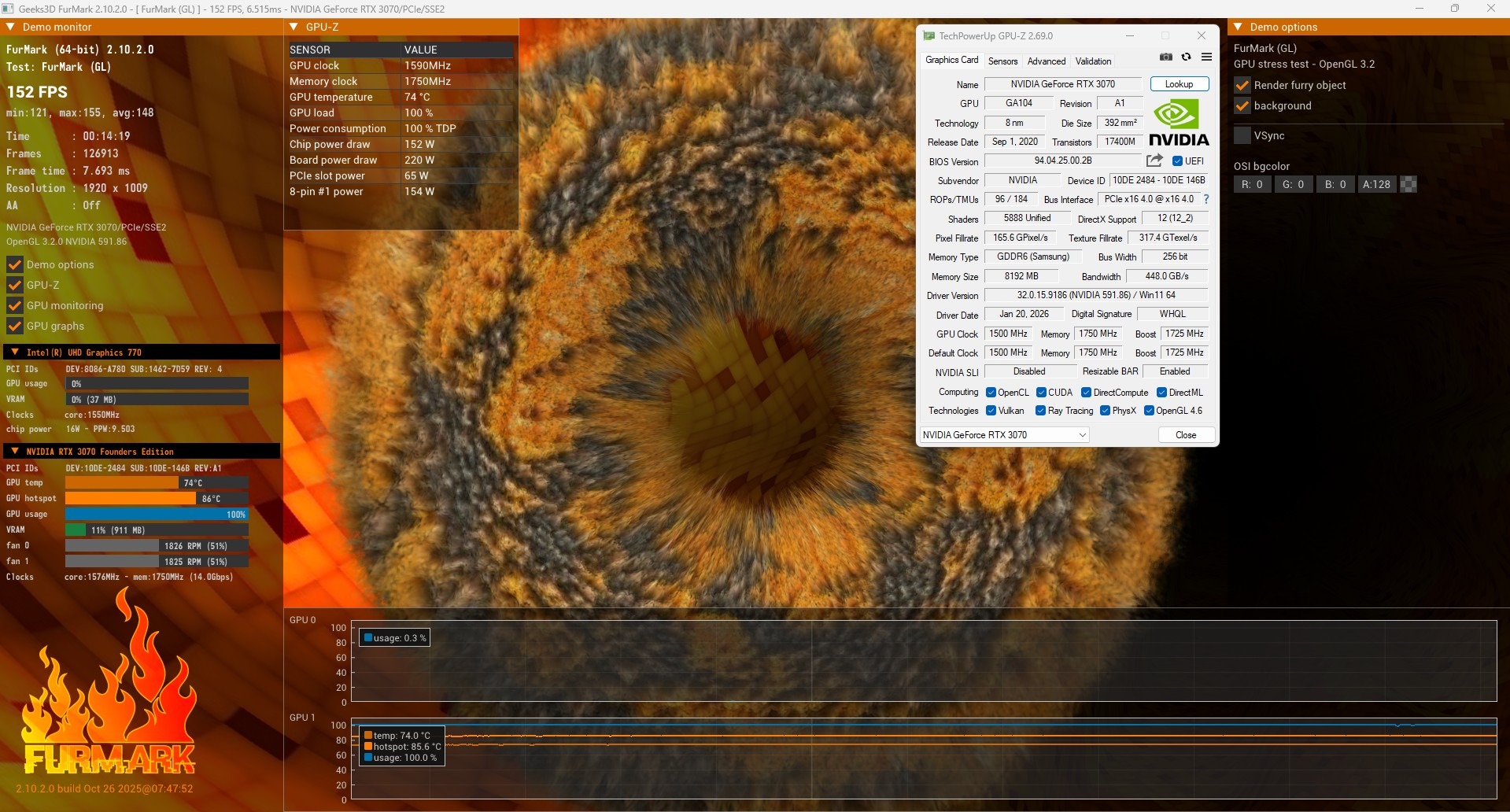Toggle the DirectCompute checkbox

[x=1086, y=393]
